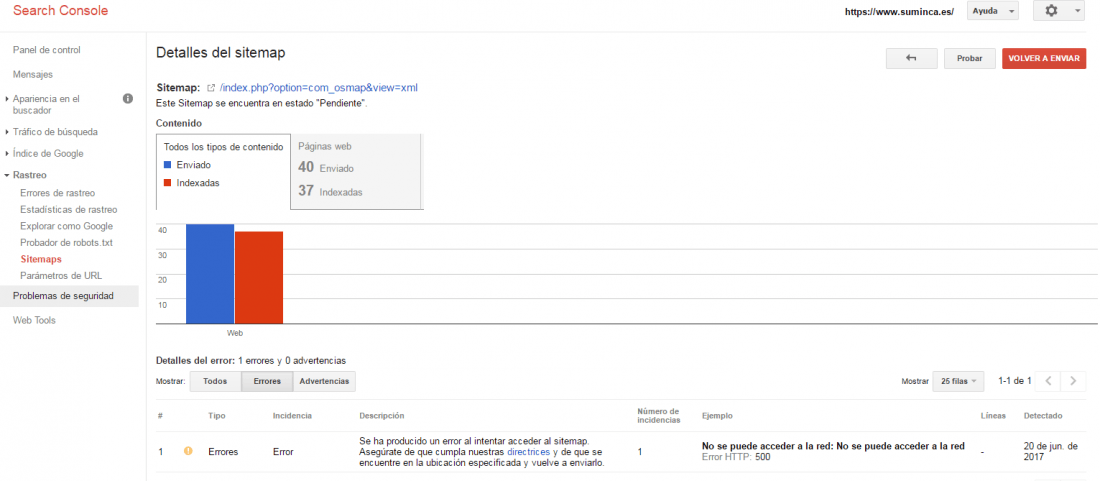1100x481 pixels.
Task: Click the red Indexadas chart bar
Action: point(259,278)
